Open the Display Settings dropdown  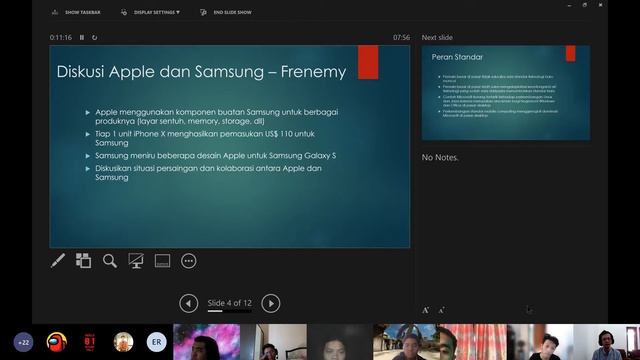tap(151, 12)
